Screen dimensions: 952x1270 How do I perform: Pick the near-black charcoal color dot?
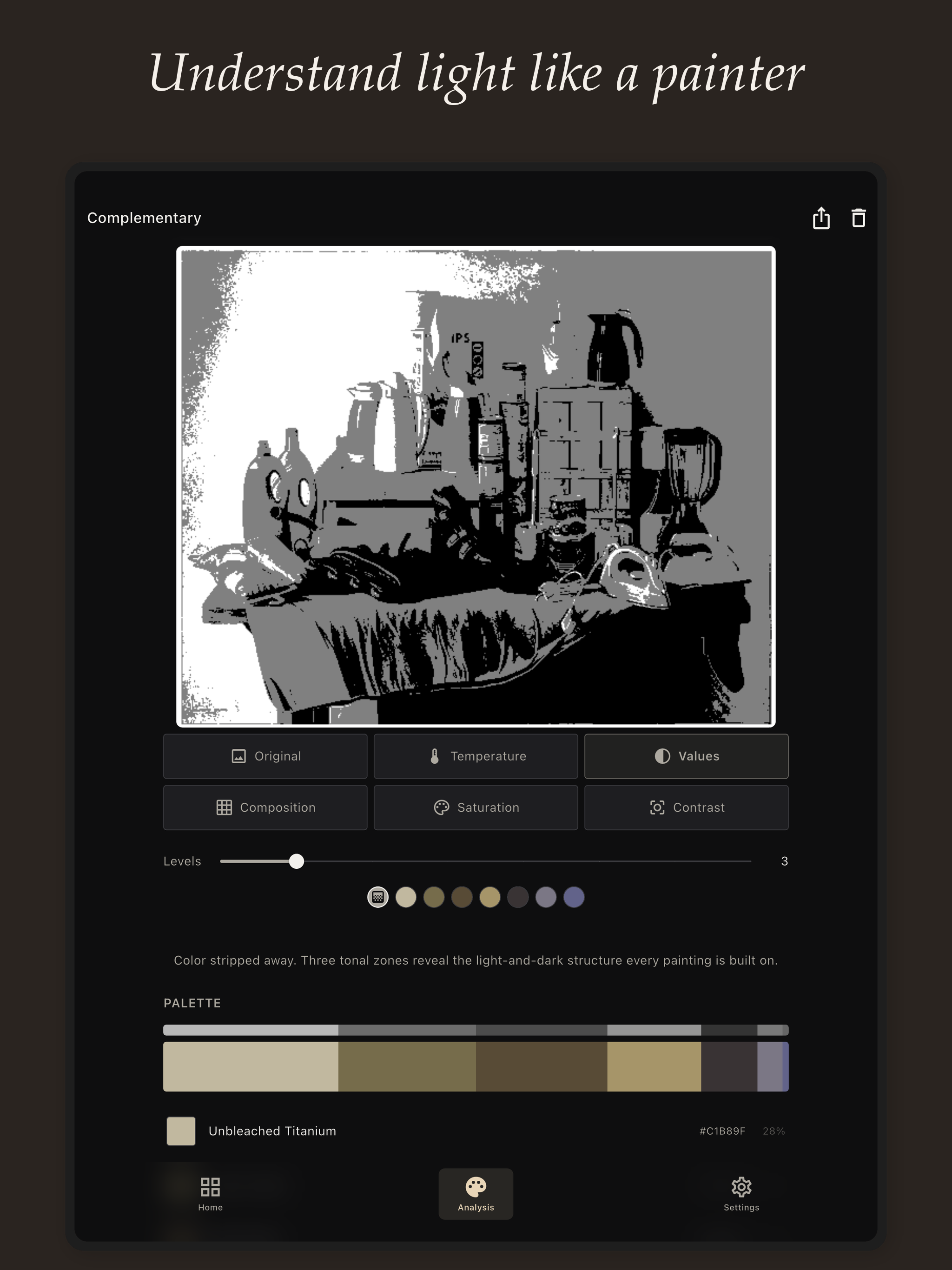518,897
